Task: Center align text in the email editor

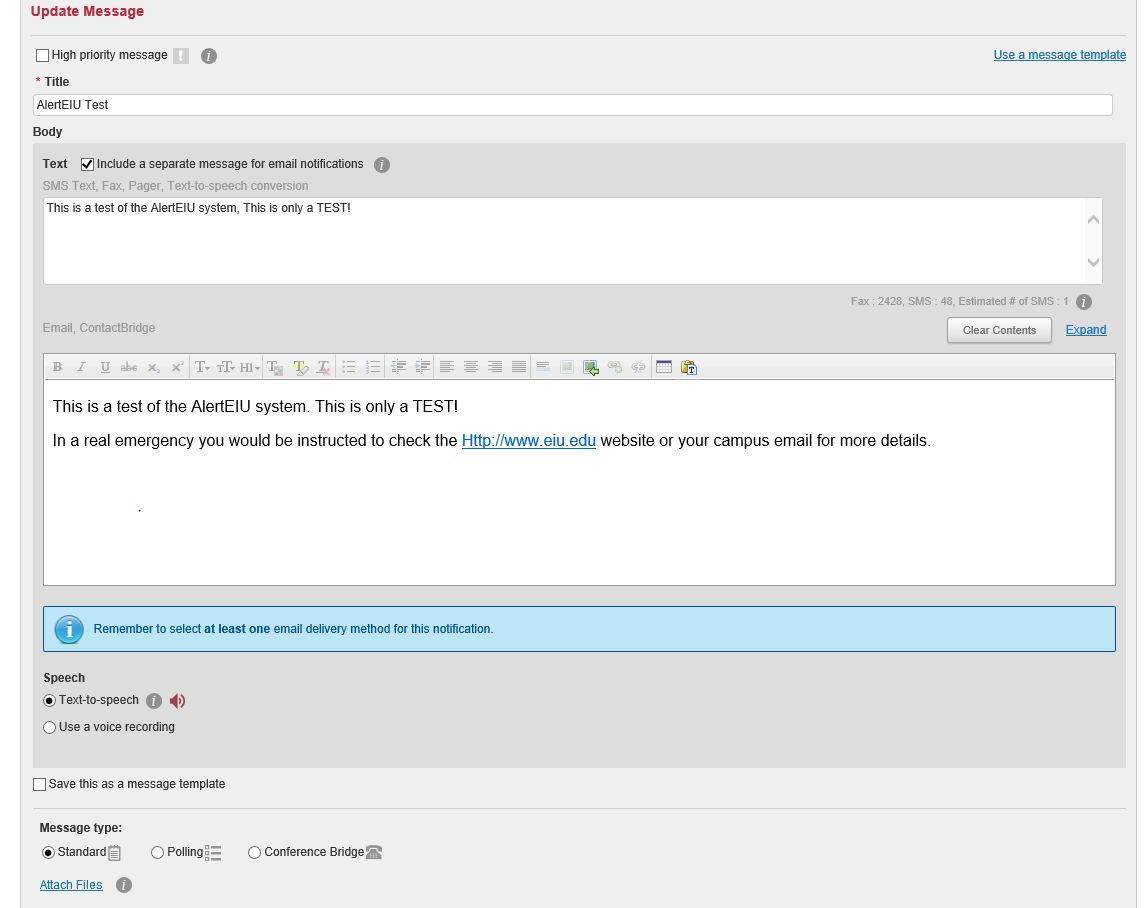Action: [470, 367]
